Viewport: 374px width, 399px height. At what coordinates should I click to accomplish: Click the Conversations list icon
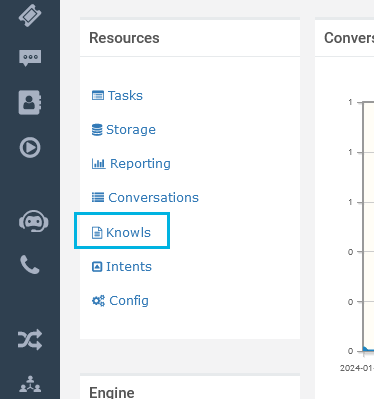pyautogui.click(x=98, y=197)
